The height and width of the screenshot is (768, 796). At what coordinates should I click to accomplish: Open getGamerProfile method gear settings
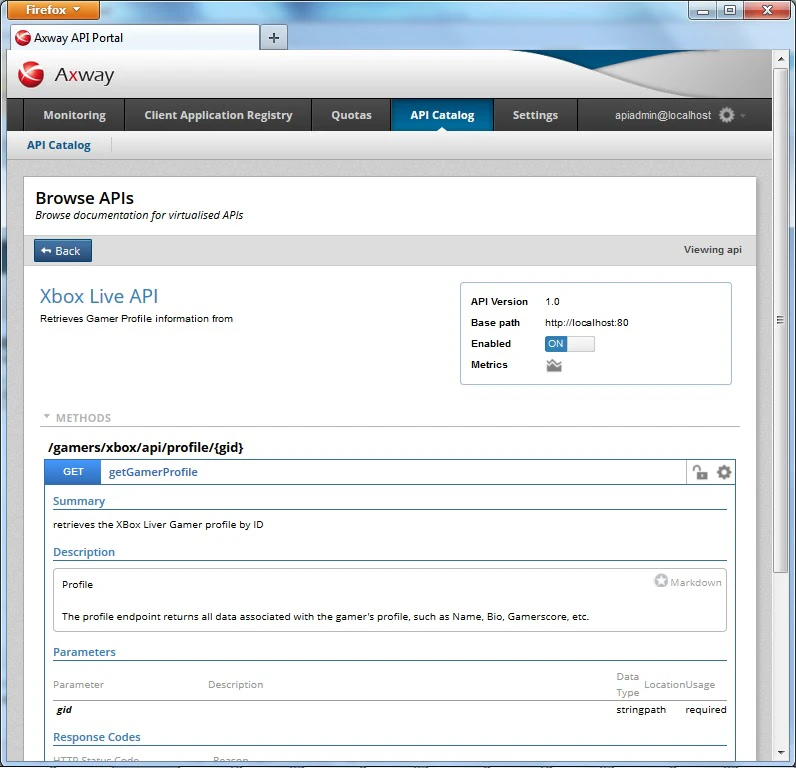(724, 473)
